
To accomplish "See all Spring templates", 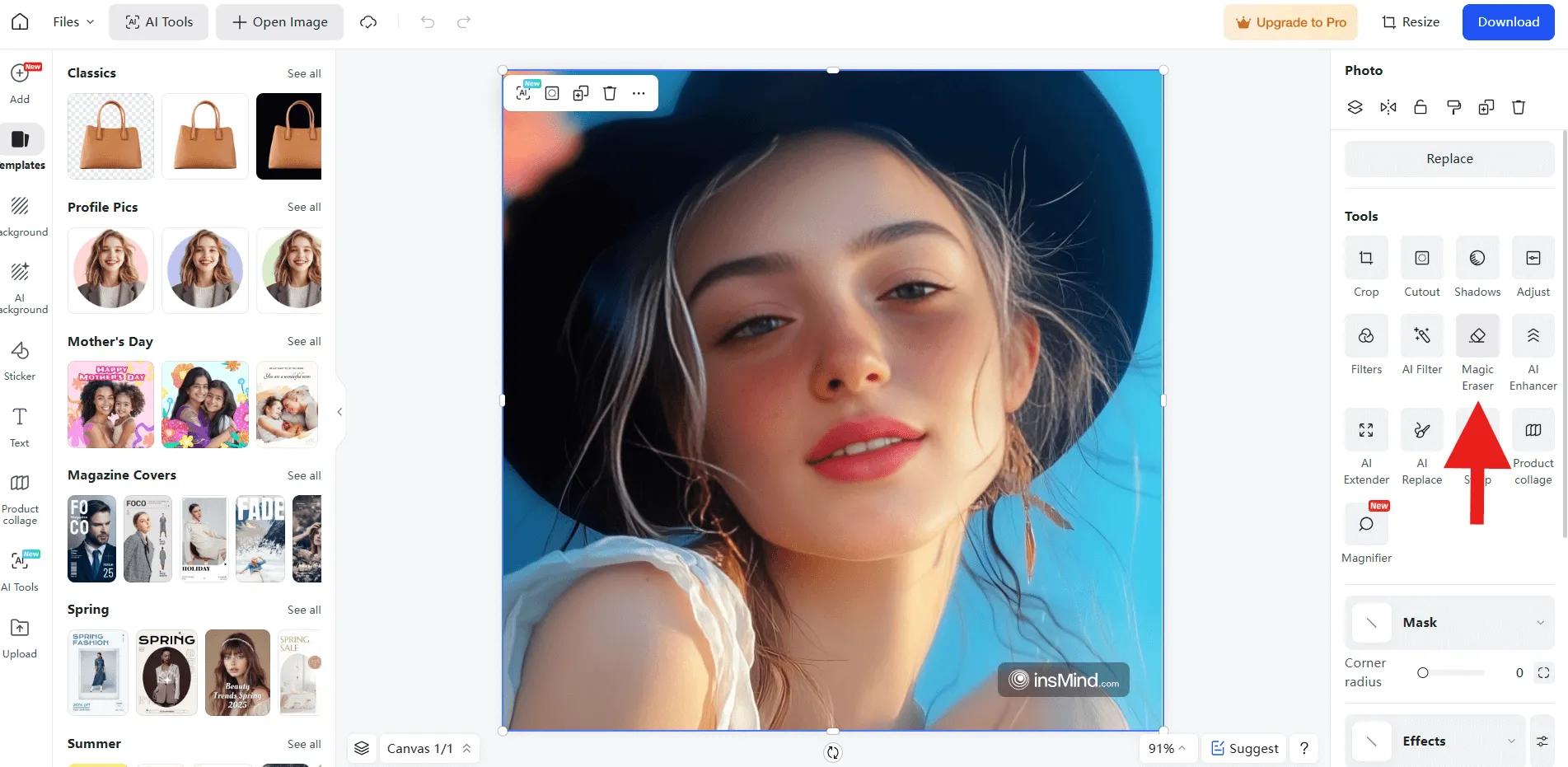I will (x=304, y=610).
